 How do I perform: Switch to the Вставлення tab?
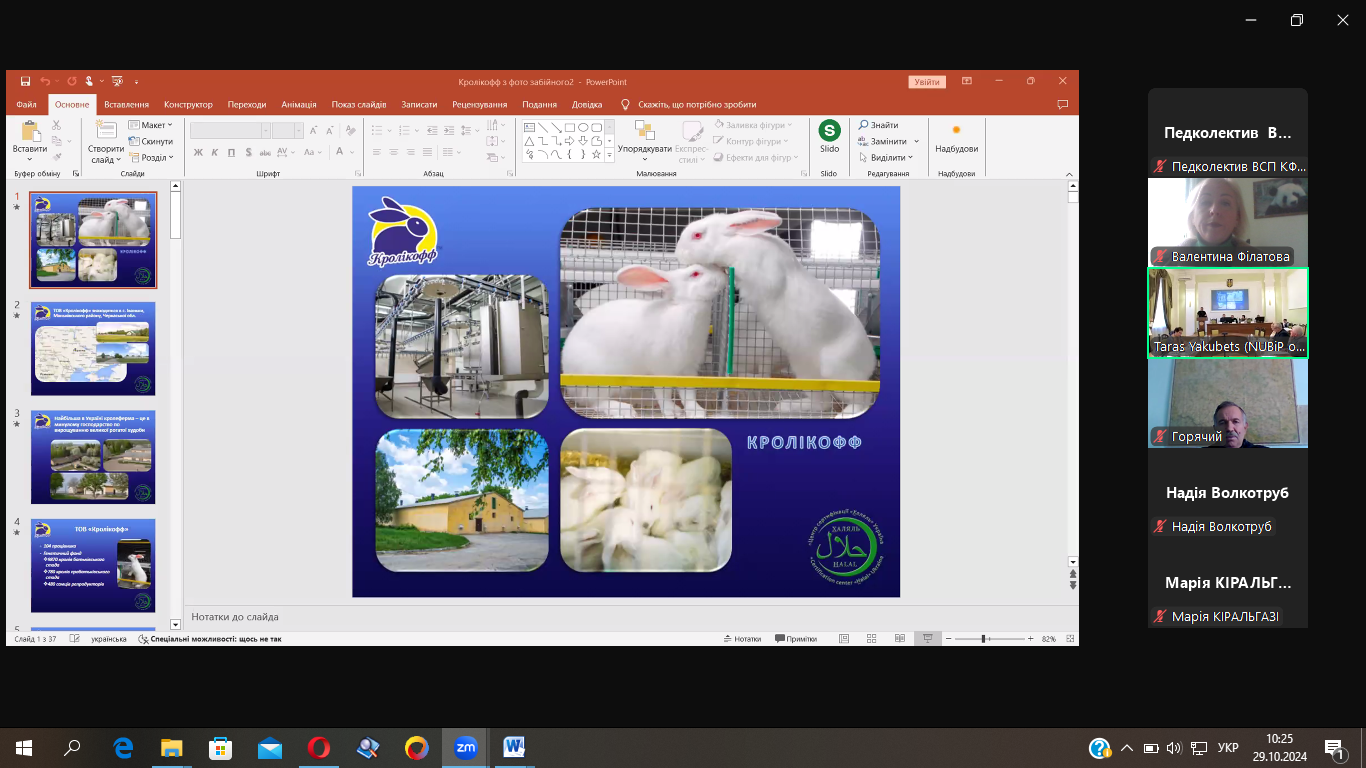coord(126,104)
